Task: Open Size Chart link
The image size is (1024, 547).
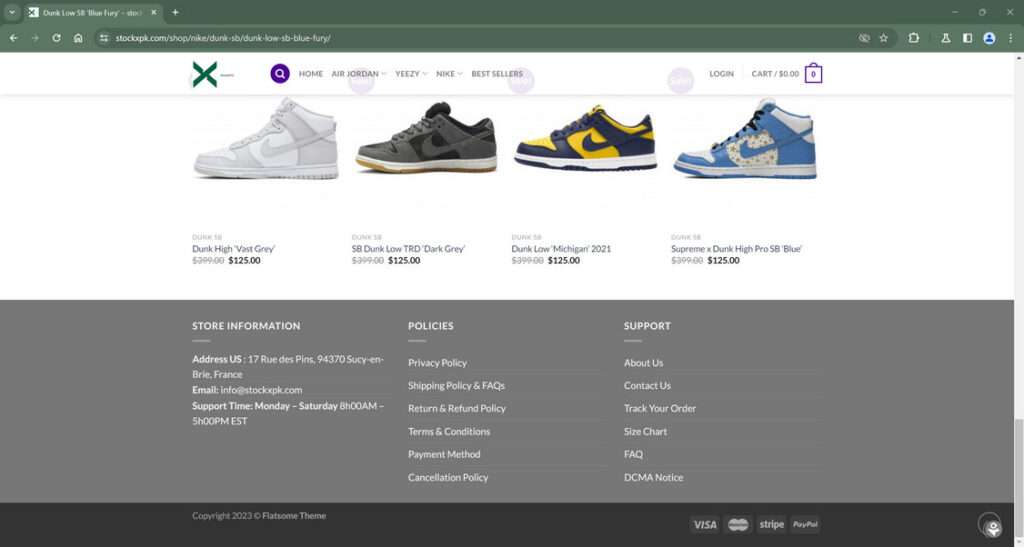Action: click(645, 431)
